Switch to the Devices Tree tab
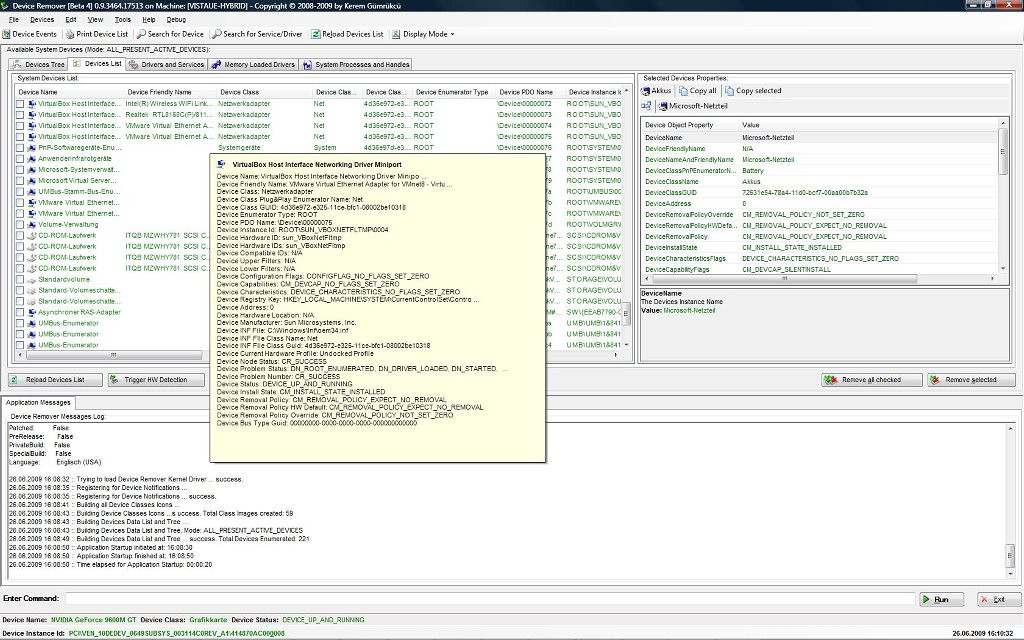 point(39,65)
